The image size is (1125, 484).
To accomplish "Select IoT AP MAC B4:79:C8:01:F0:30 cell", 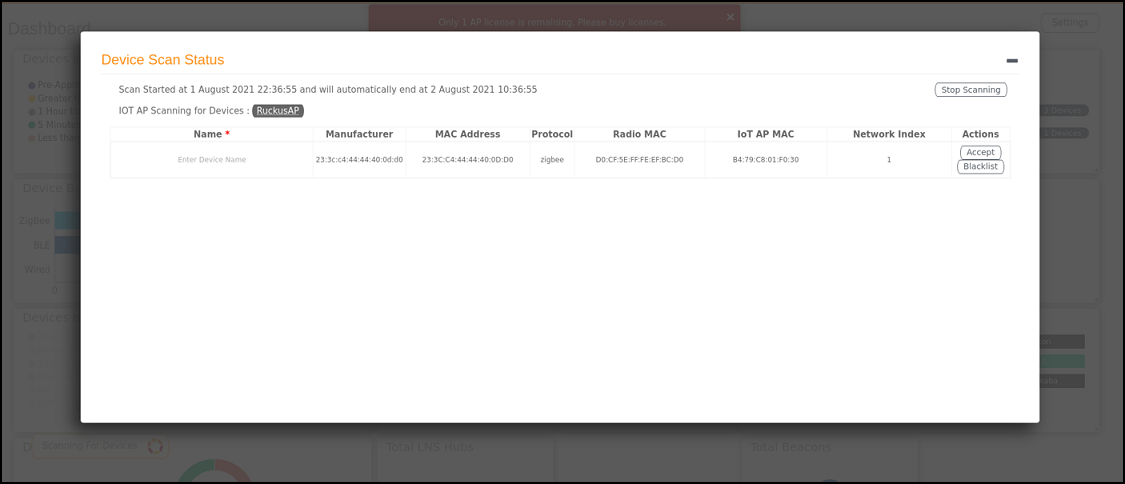I will coord(766,160).
